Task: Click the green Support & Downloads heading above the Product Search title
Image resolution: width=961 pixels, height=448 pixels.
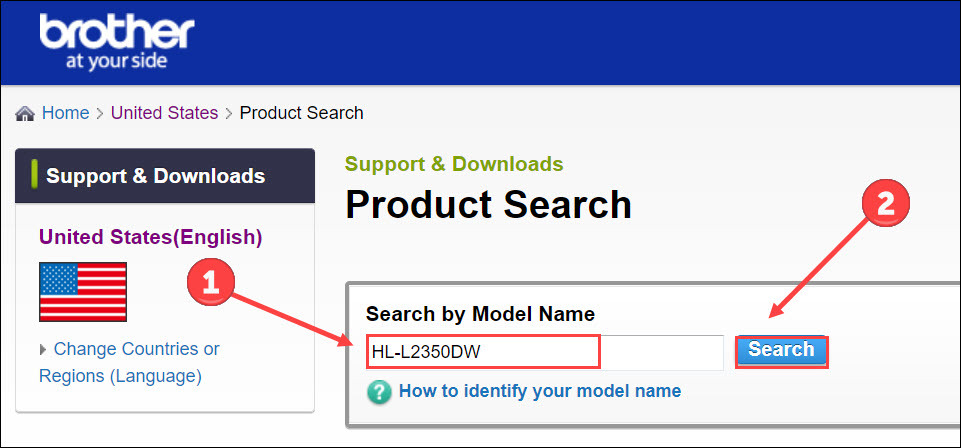Action: (x=454, y=164)
